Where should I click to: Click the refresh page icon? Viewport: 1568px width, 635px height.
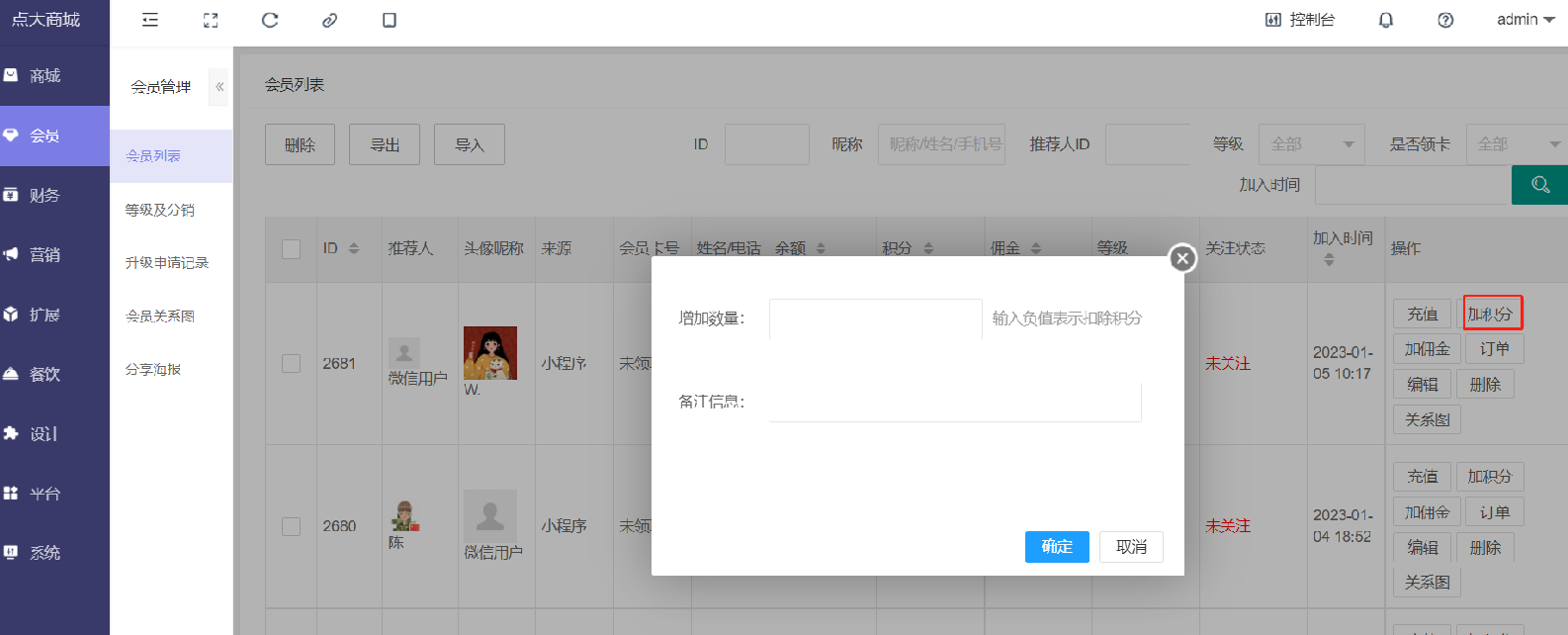270,20
